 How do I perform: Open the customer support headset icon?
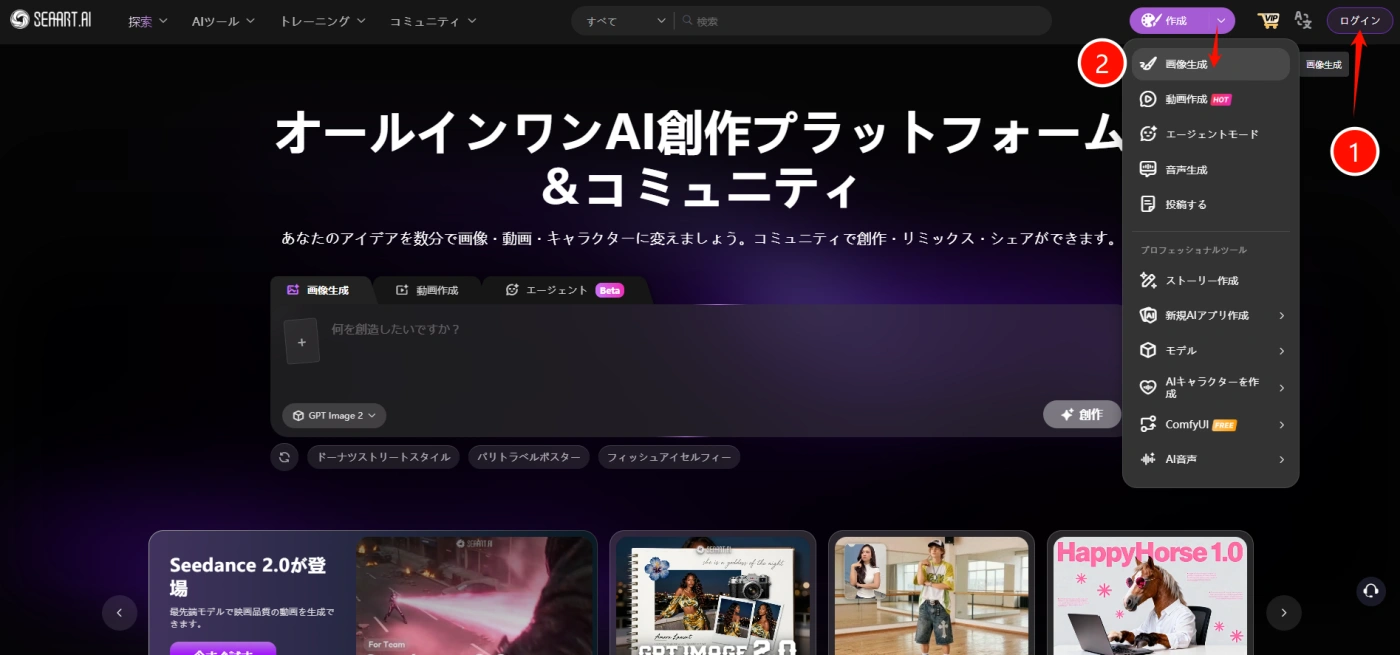[1371, 591]
